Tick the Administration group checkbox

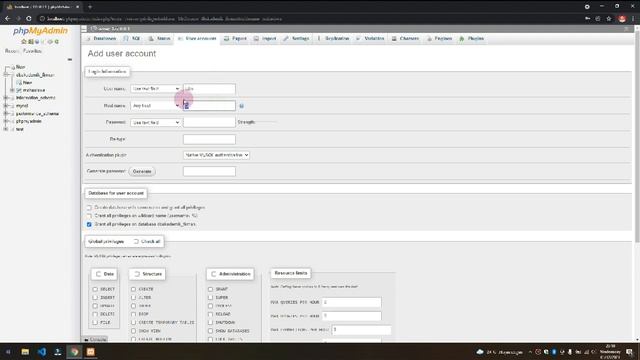coord(213,274)
